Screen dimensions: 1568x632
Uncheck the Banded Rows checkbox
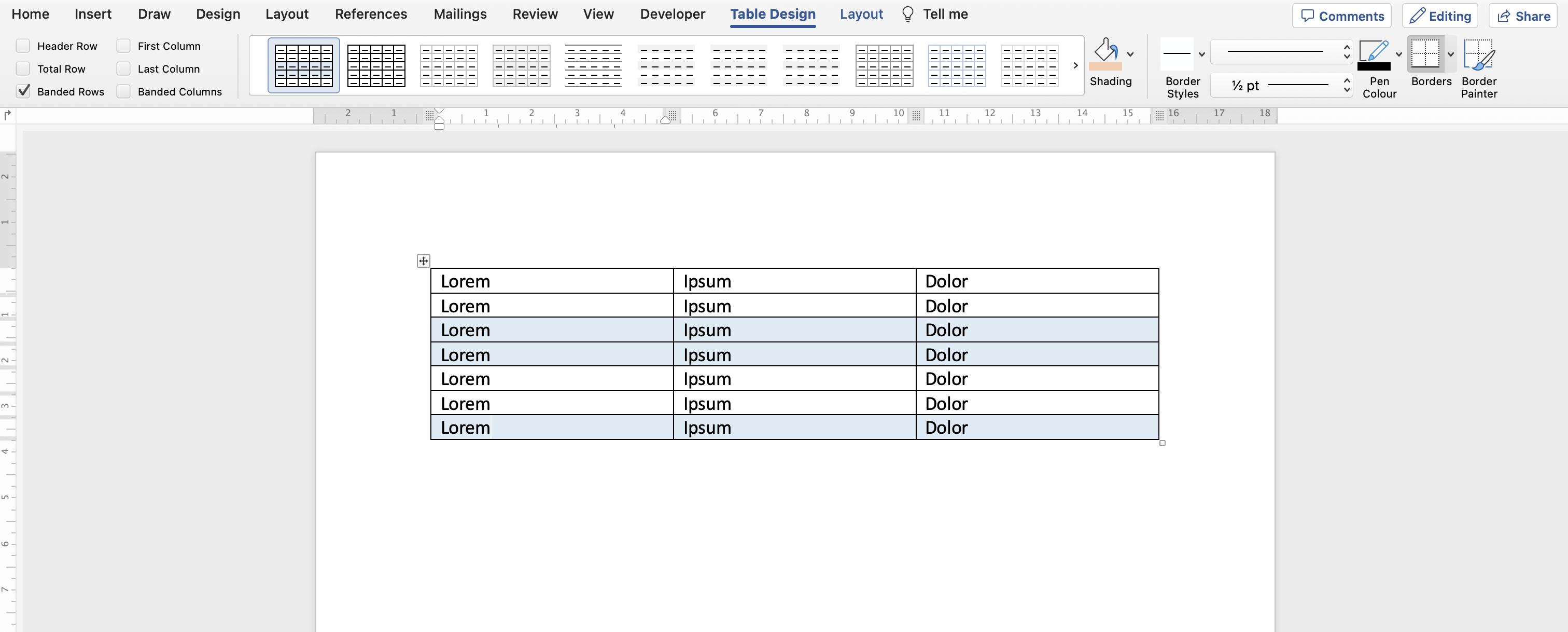pos(23,91)
